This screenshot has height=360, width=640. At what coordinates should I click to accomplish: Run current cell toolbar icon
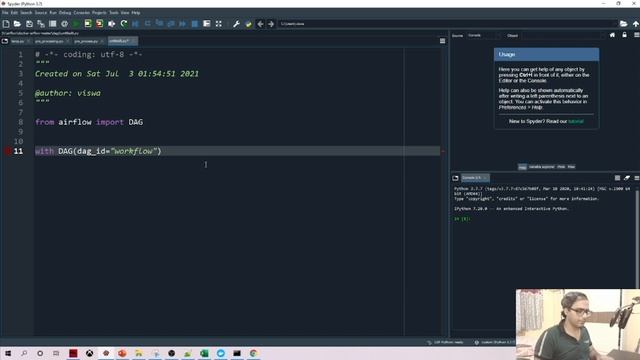[88, 24]
